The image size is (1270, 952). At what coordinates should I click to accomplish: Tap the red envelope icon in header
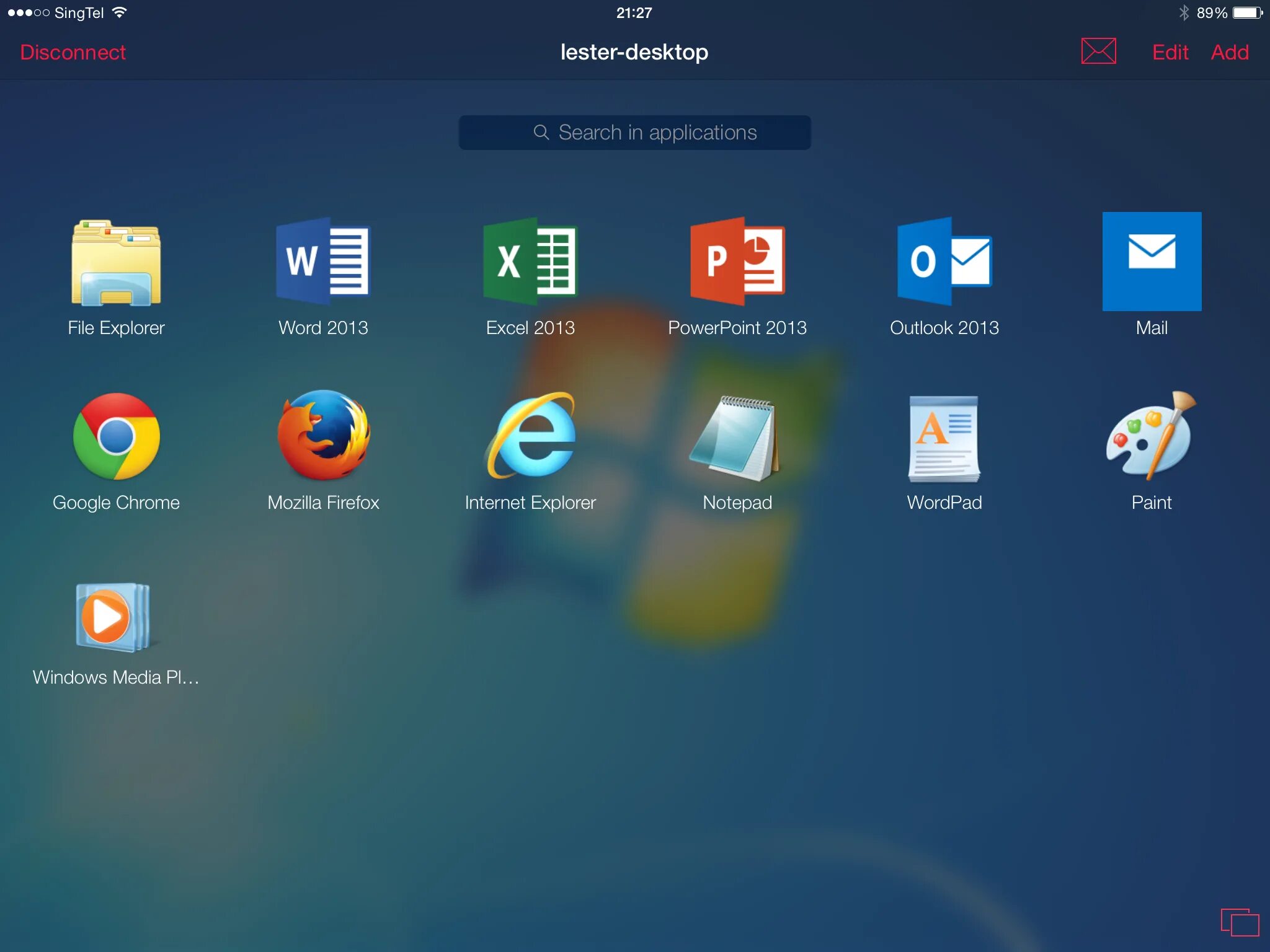click(x=1098, y=51)
